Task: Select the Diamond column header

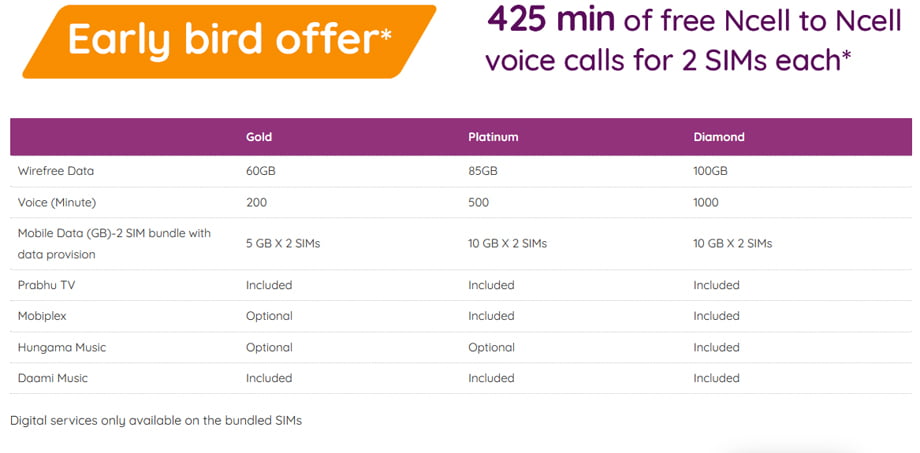Action: (x=719, y=137)
